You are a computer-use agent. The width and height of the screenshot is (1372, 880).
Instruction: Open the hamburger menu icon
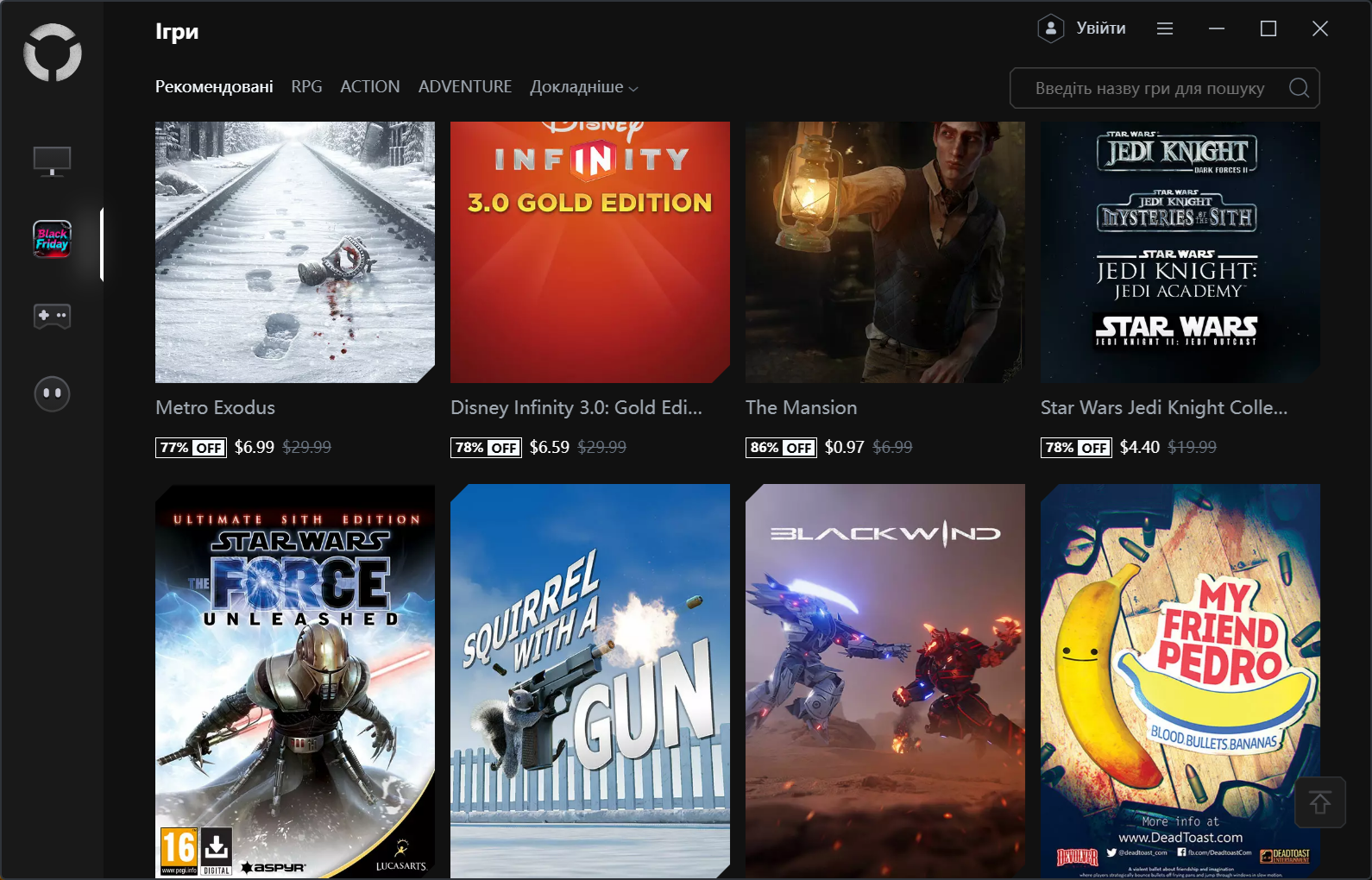tap(1165, 28)
